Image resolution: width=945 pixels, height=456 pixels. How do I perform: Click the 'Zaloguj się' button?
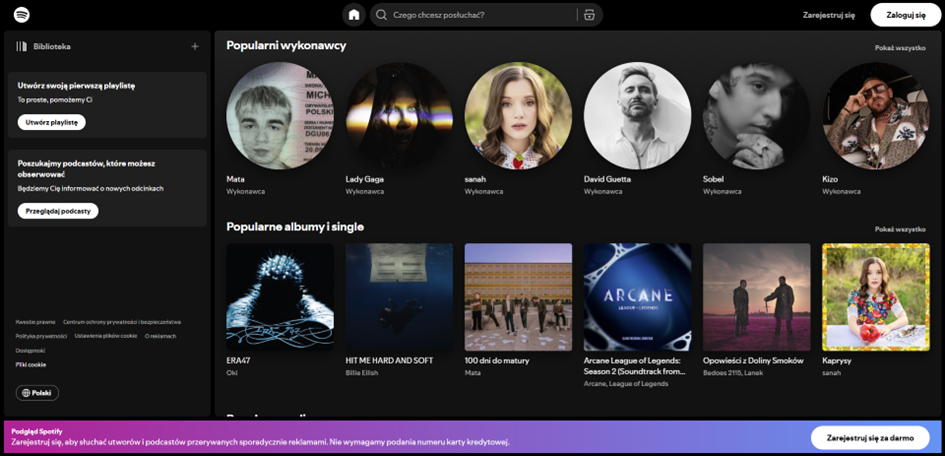[906, 15]
